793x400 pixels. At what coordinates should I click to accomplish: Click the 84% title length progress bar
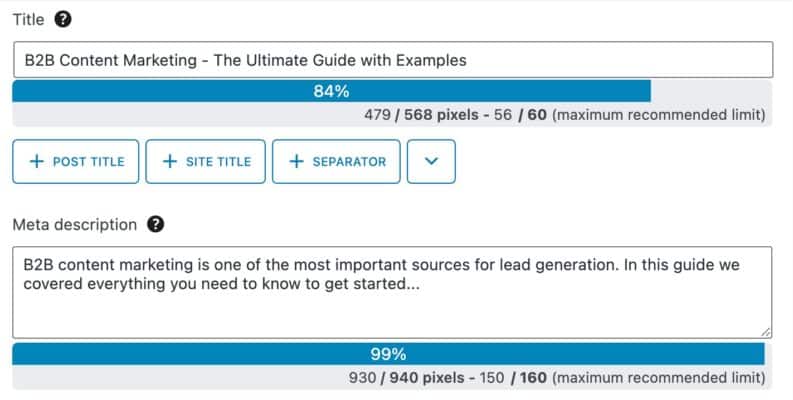(x=331, y=91)
